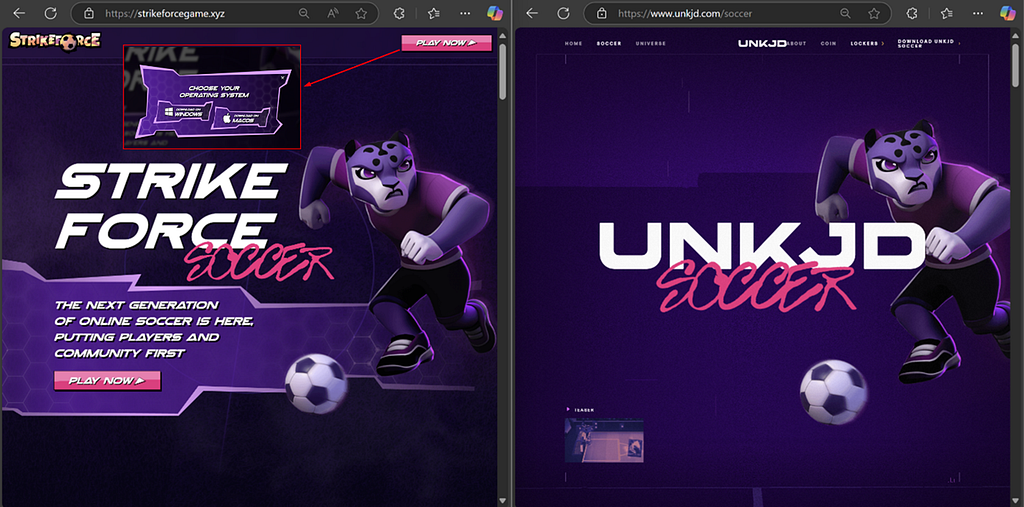This screenshot has width=1024, height=507.
Task: Open ABOUT in the UNKJD navigation
Action: coord(797,44)
